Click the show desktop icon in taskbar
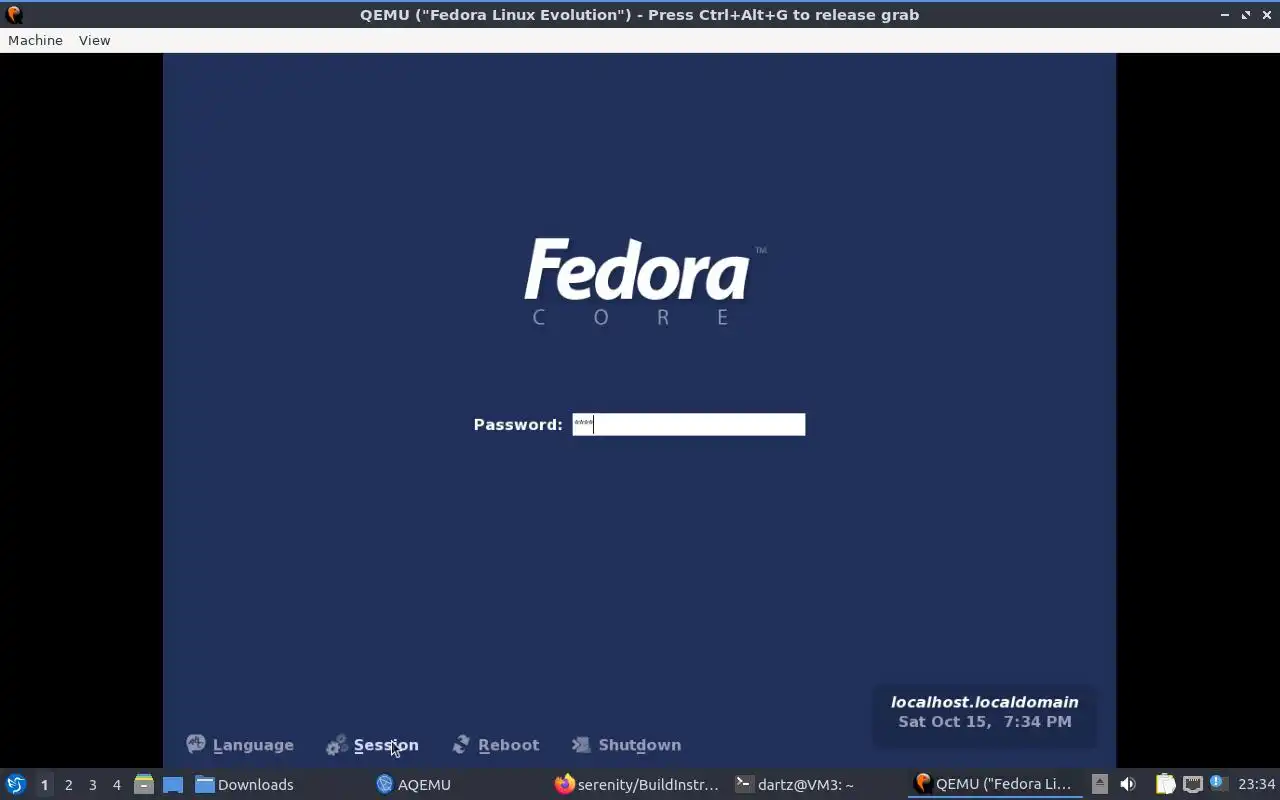The width and height of the screenshot is (1280, 800). point(173,784)
